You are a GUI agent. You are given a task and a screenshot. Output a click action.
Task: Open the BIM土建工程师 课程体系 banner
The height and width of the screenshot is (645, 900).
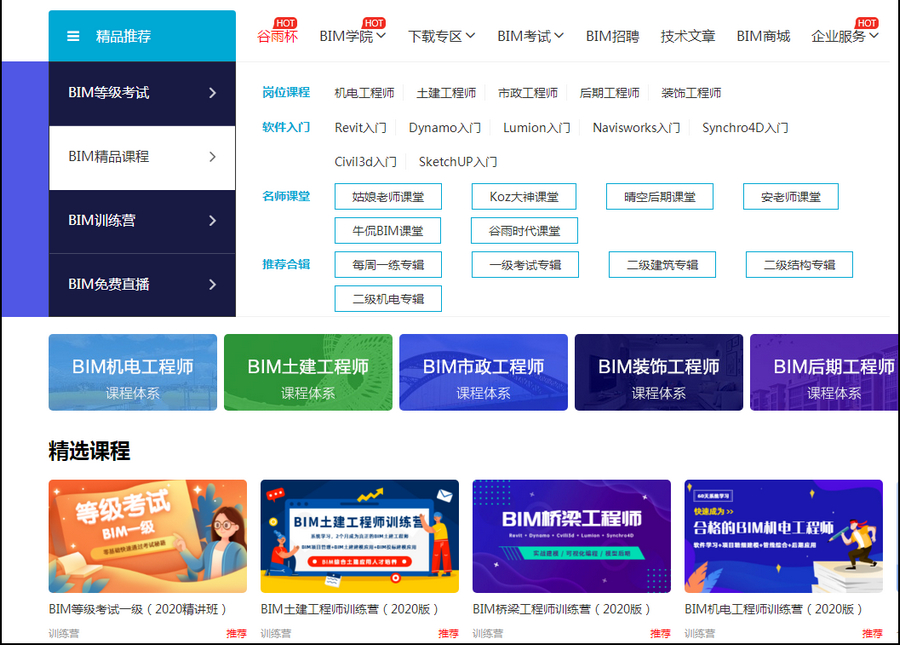(308, 372)
